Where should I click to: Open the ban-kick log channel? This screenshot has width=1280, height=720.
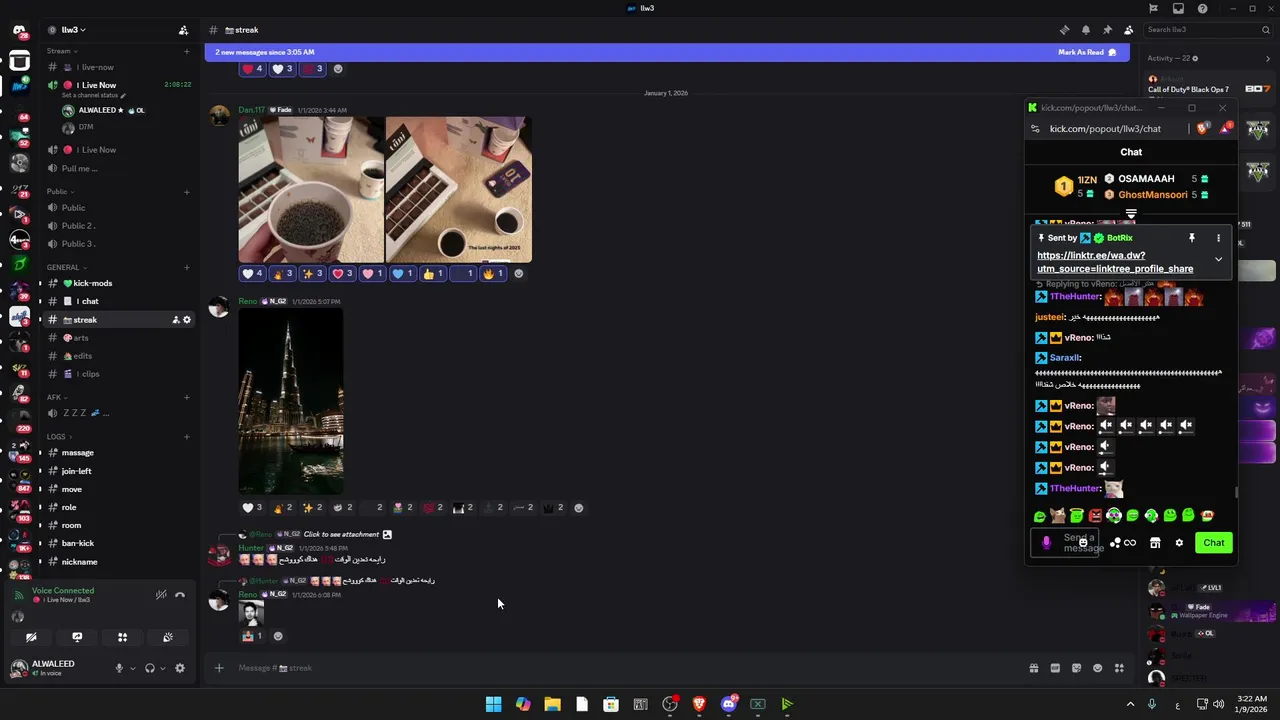coord(118,543)
